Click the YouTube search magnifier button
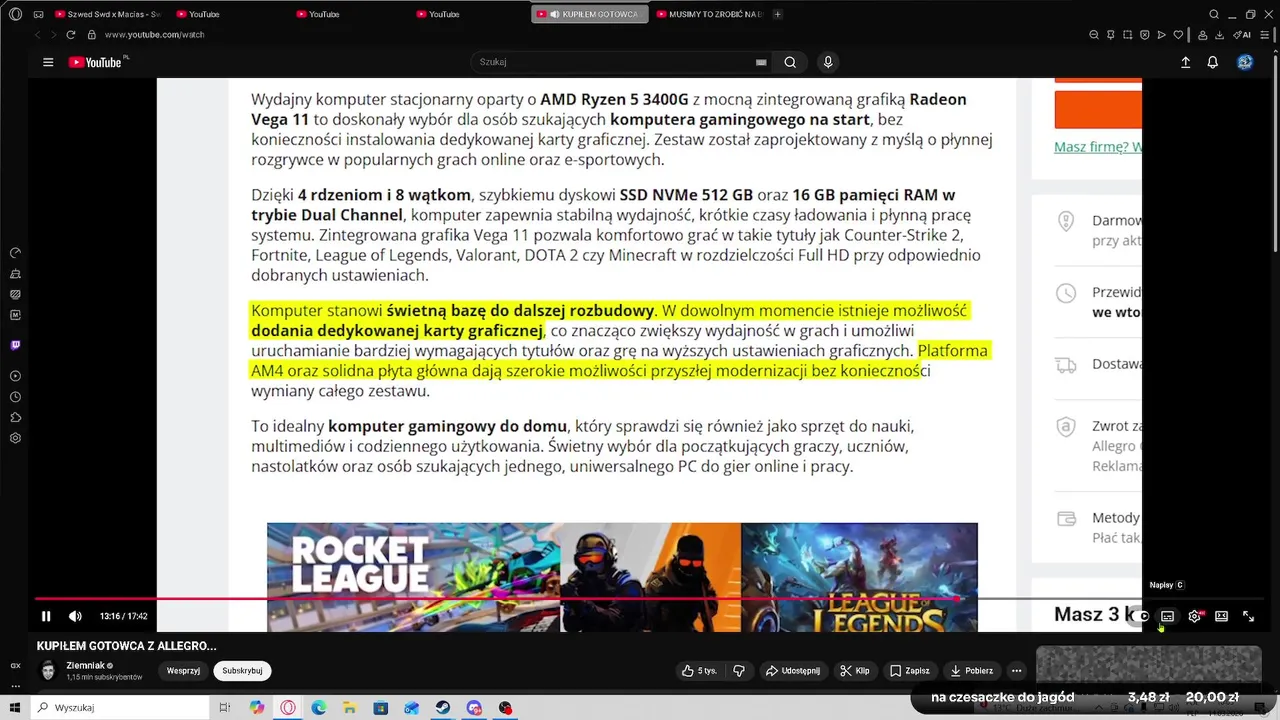 click(790, 62)
